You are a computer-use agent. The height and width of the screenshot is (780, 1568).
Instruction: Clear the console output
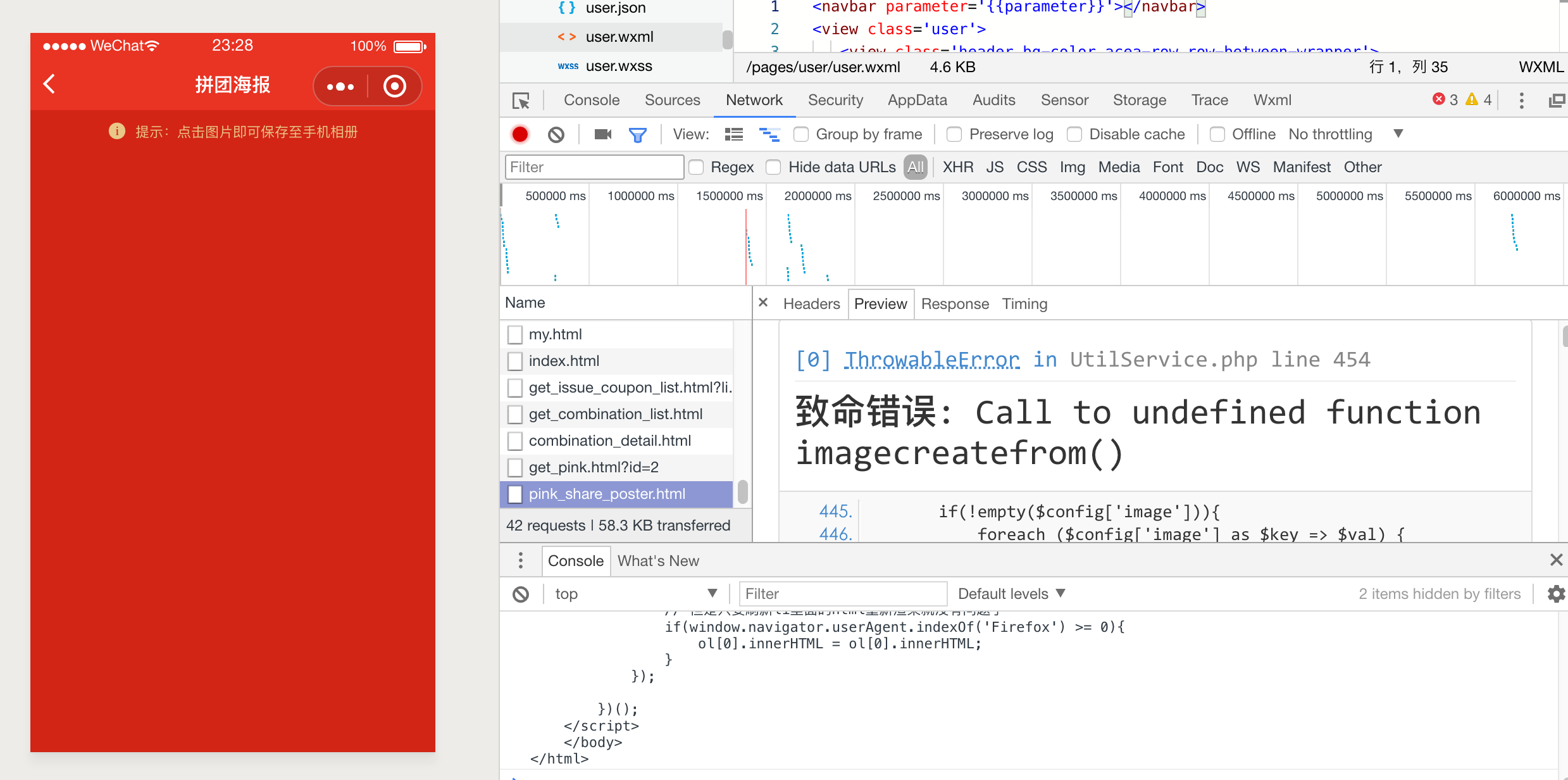[x=520, y=594]
